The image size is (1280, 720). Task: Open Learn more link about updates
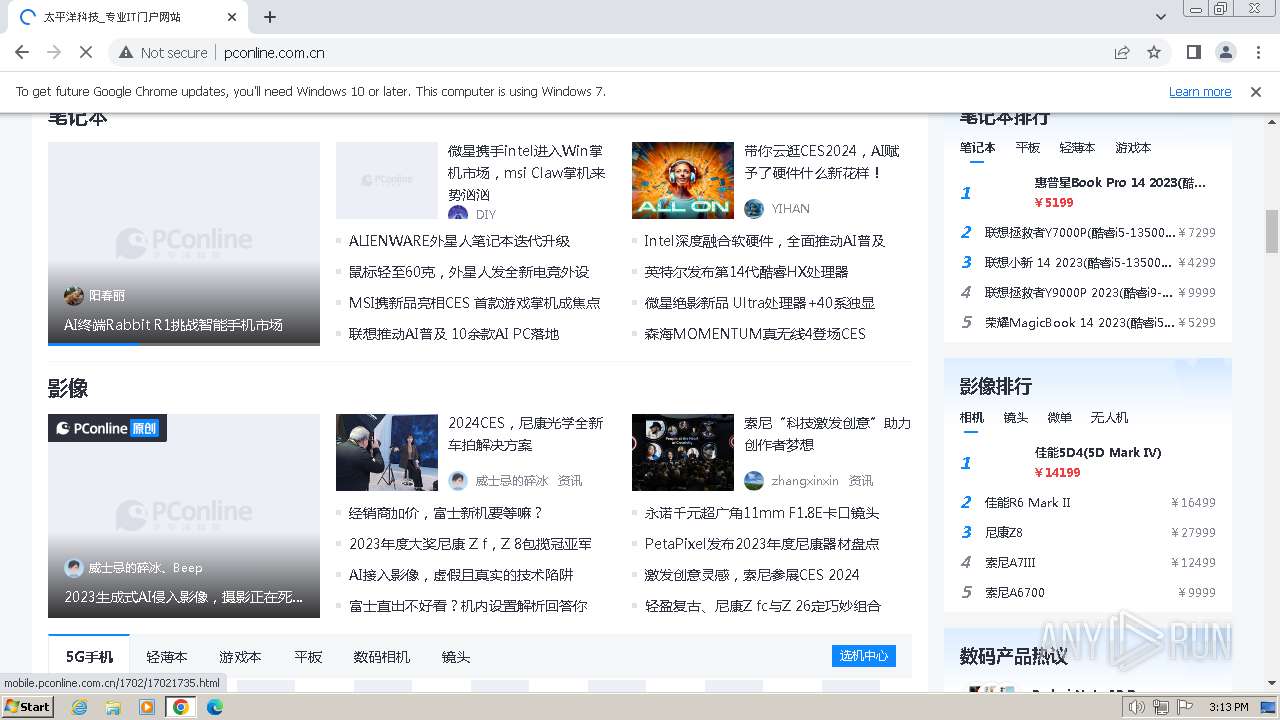point(1200,91)
